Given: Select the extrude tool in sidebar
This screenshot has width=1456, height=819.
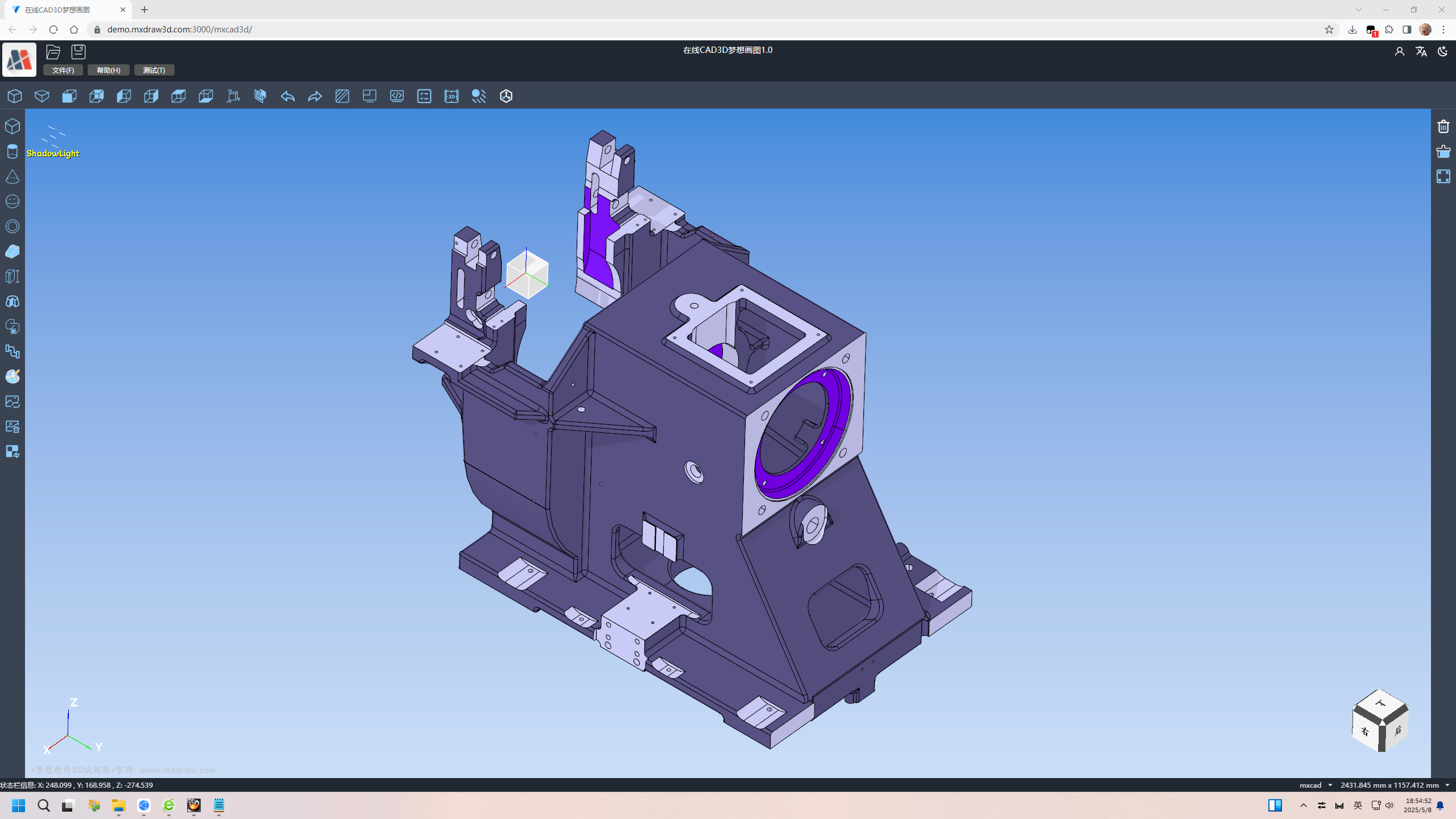Looking at the screenshot, I should pyautogui.click(x=13, y=276).
